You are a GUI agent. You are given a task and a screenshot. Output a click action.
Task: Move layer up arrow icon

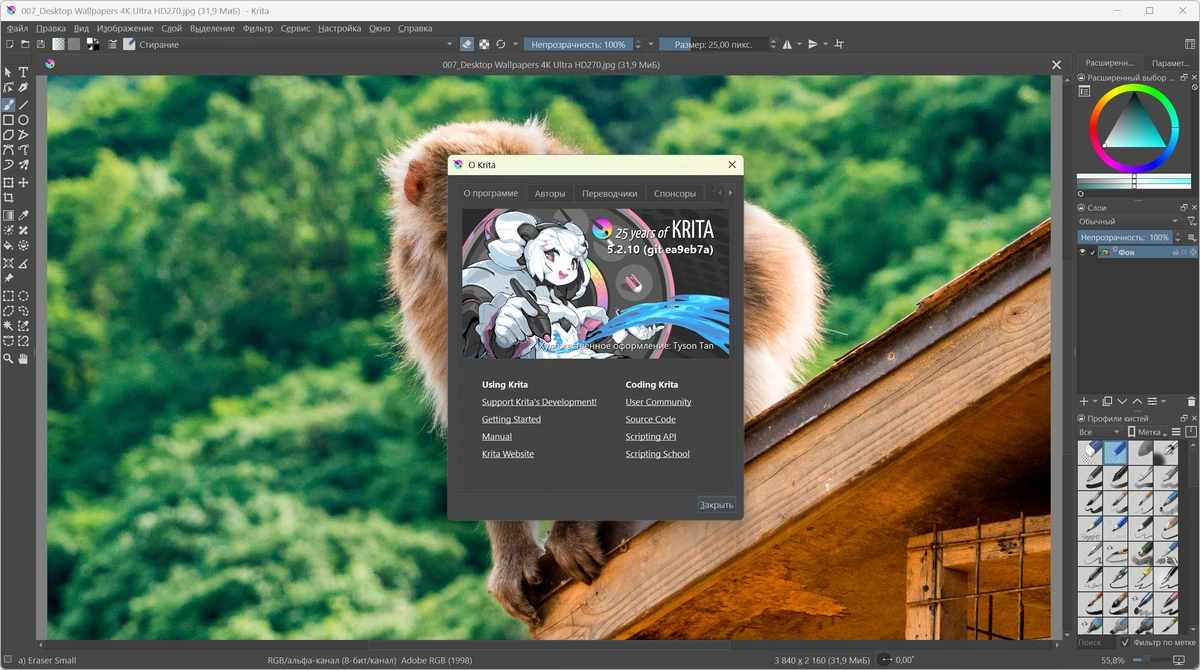tap(1137, 401)
